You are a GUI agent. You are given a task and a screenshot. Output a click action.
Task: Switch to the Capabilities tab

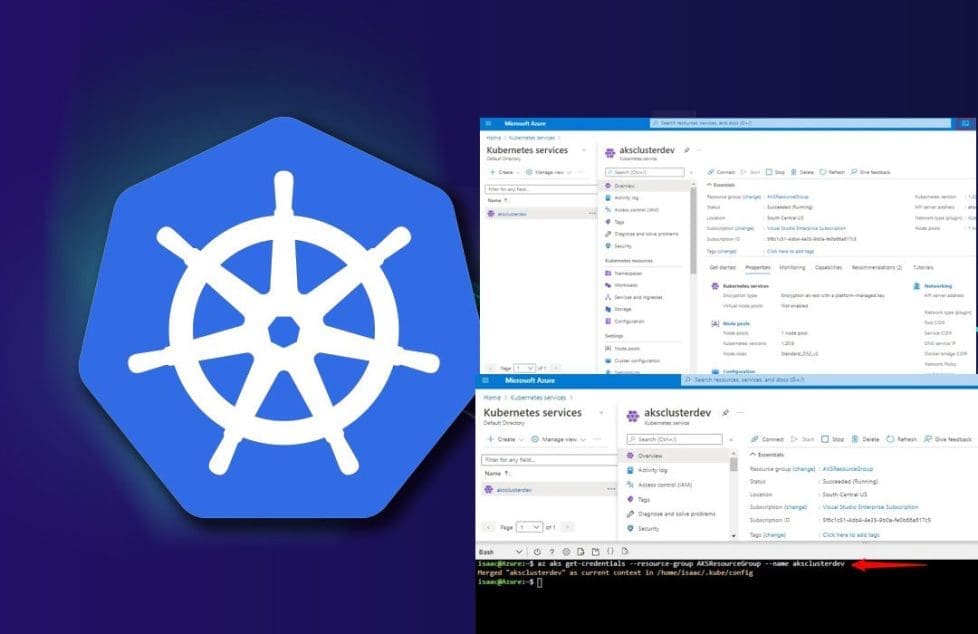pos(828,268)
